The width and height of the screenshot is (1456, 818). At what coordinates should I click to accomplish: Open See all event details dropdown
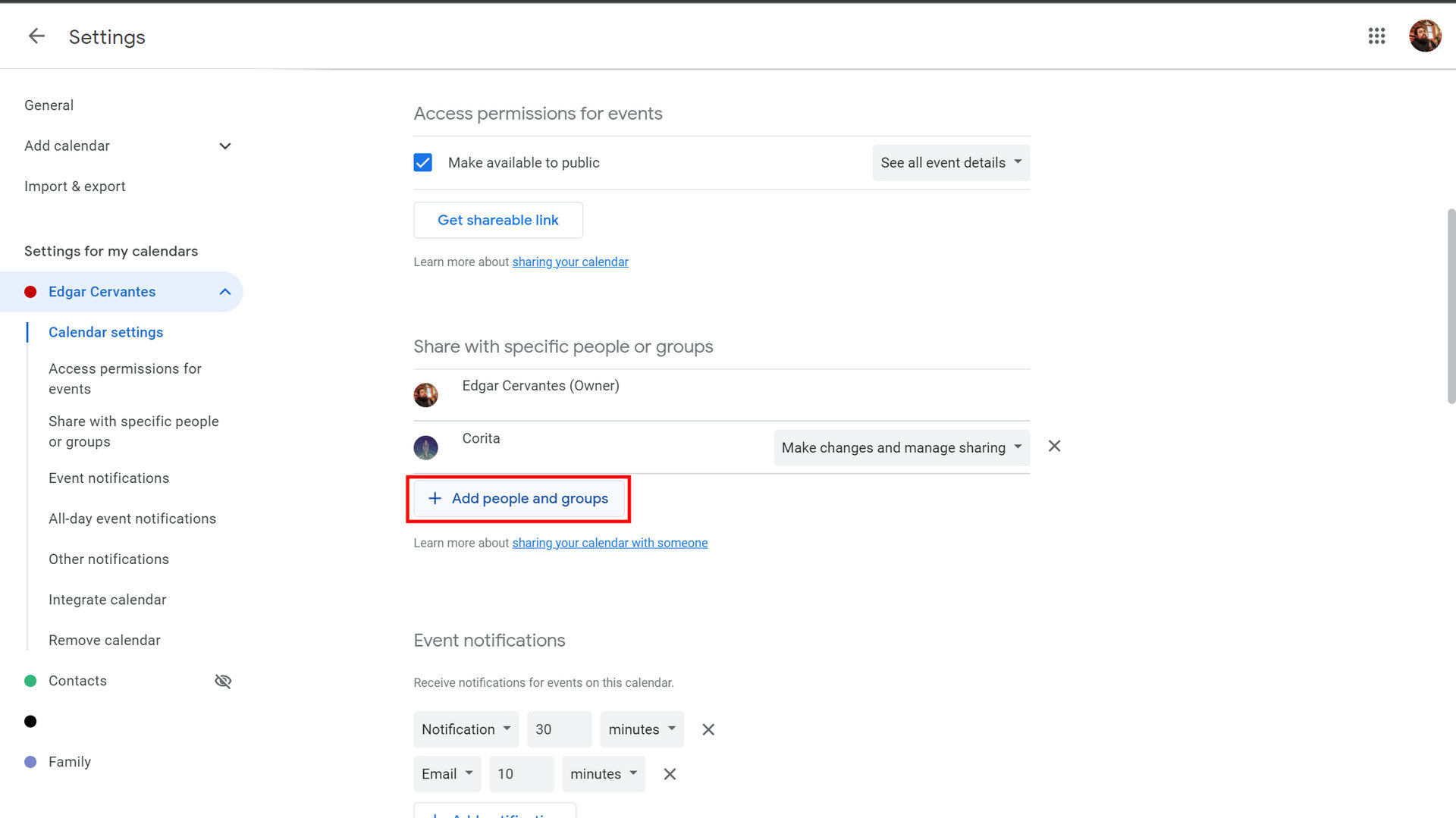coord(951,163)
